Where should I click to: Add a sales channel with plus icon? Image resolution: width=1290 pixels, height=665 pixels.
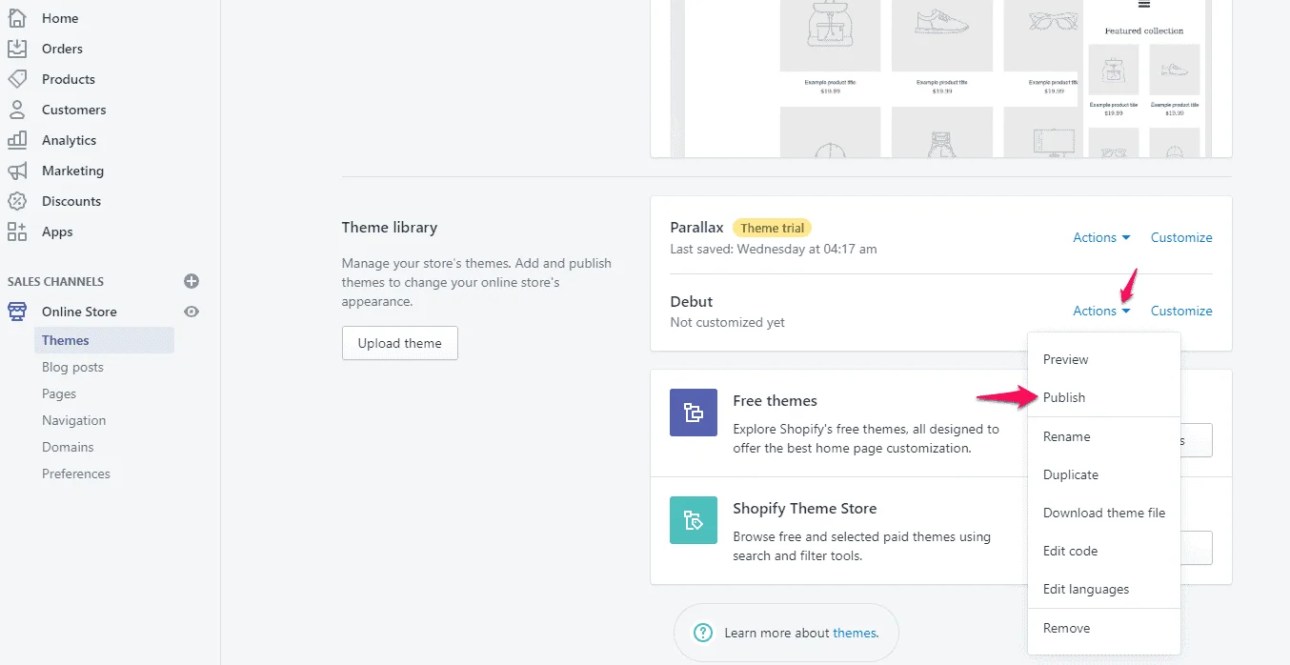point(192,281)
